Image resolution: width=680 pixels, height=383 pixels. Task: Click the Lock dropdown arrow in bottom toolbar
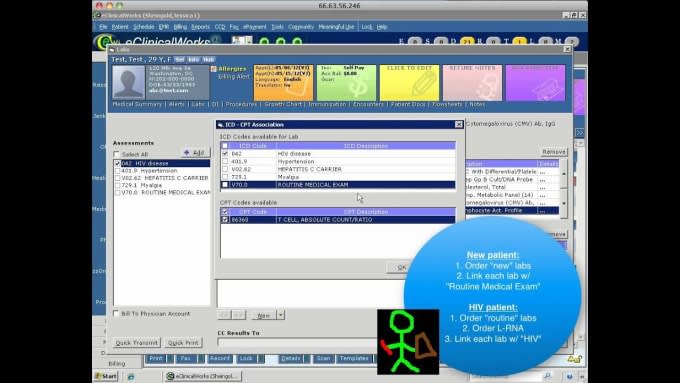[x=260, y=359]
